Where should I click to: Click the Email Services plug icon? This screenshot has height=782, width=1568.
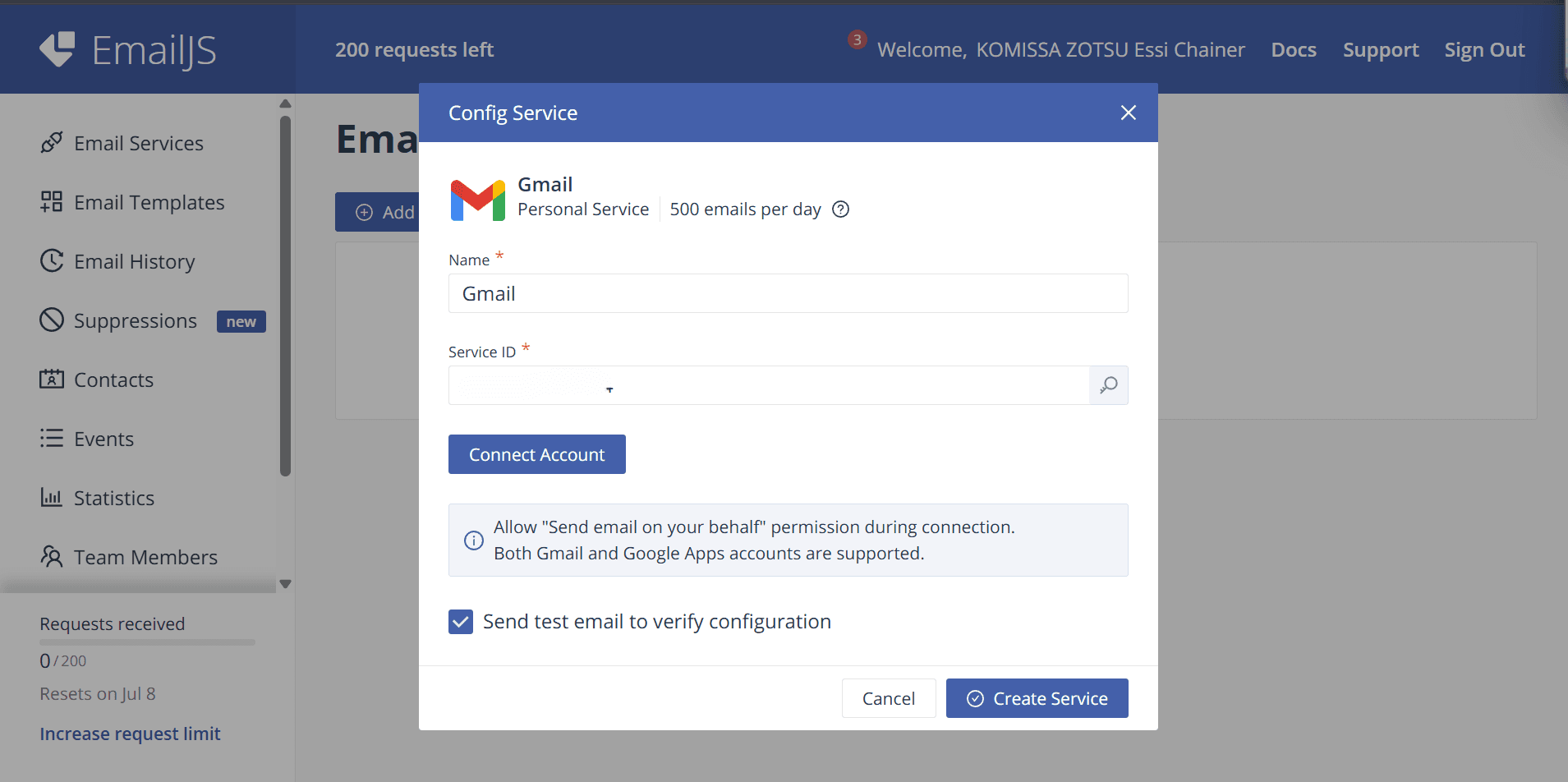(52, 143)
